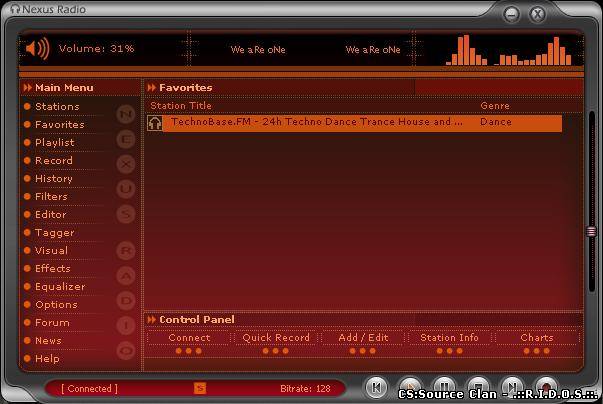Collapse the Favorites panel header arrows
This screenshot has width=603, height=404.
coord(152,88)
